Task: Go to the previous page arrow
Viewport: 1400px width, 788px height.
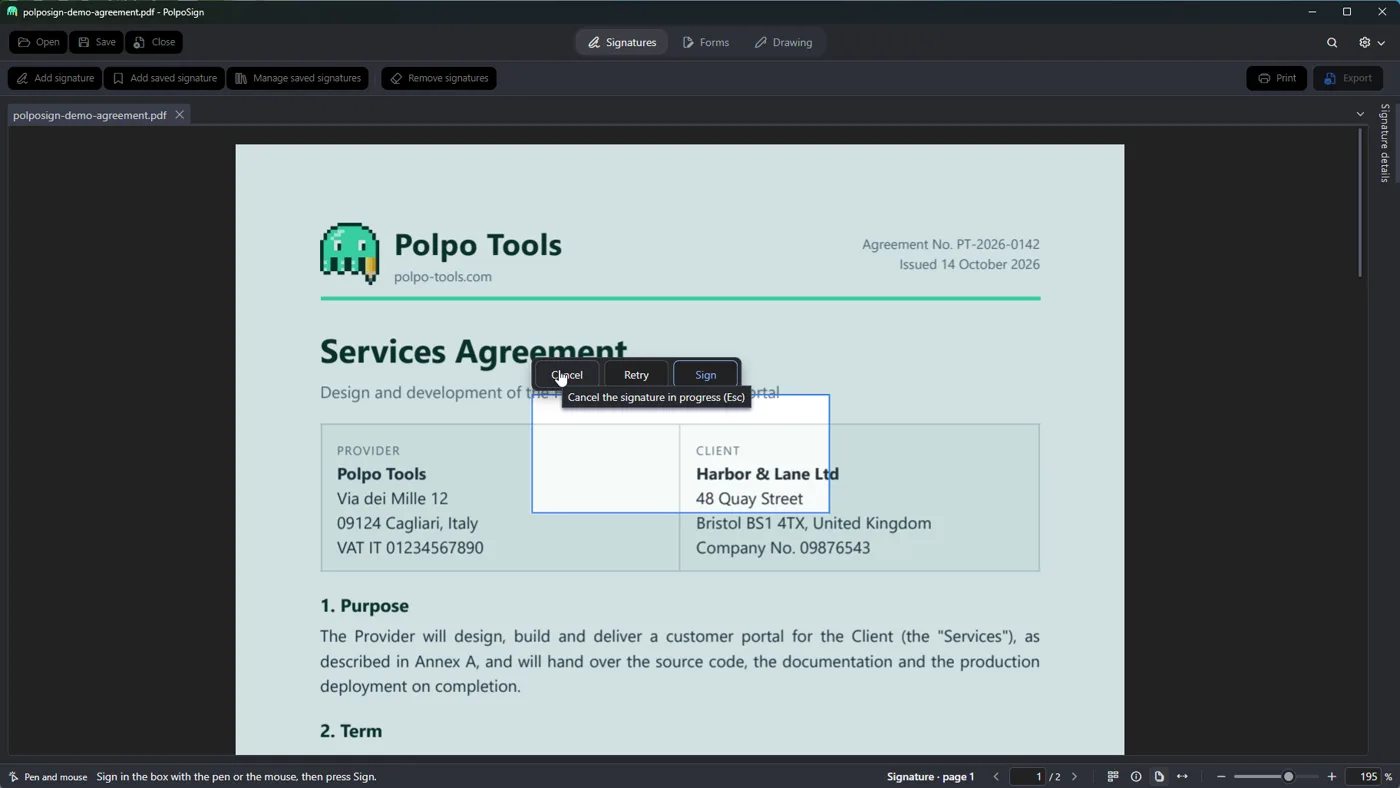Action: (x=996, y=777)
